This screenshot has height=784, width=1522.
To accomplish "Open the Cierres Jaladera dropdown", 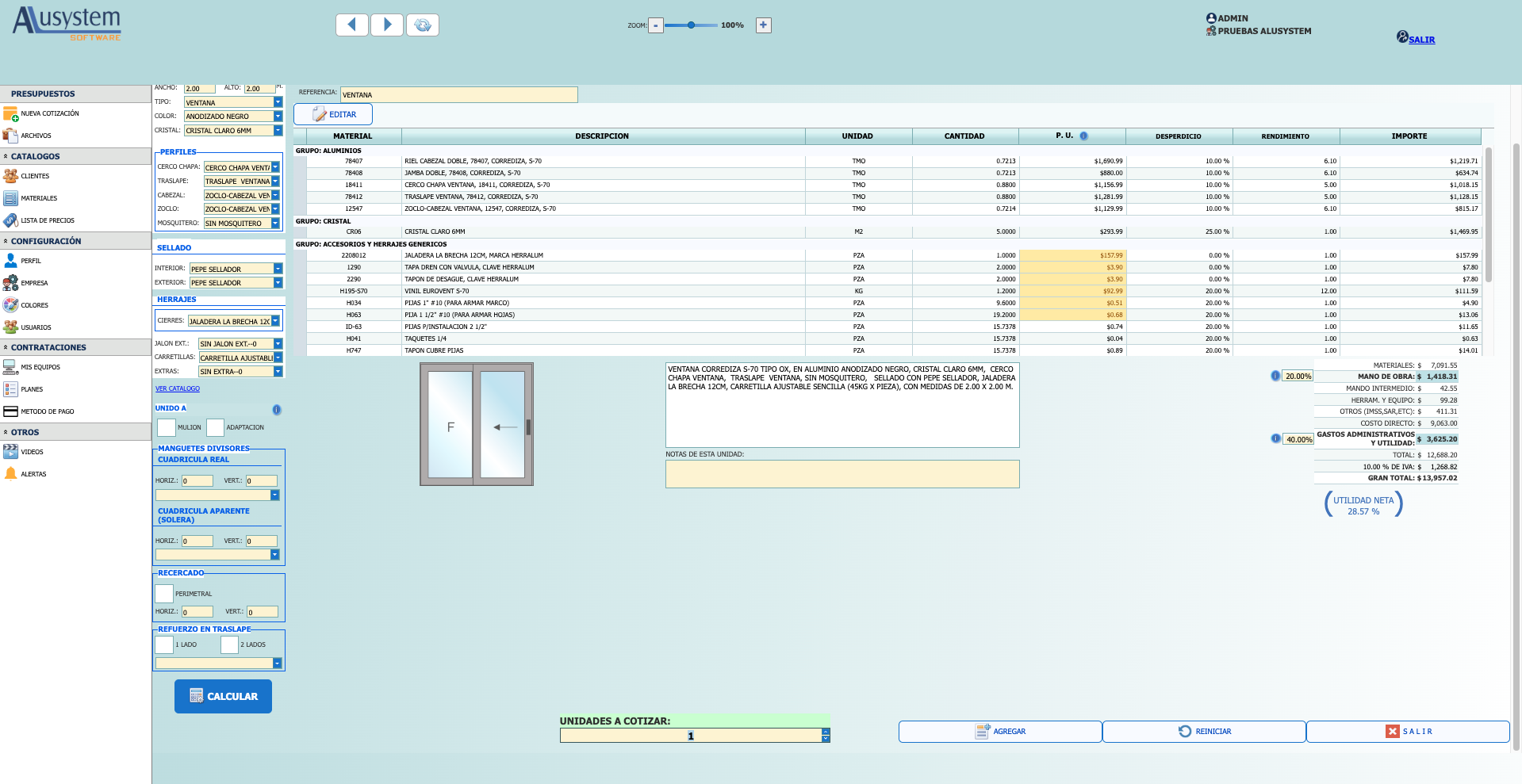I will (276, 321).
